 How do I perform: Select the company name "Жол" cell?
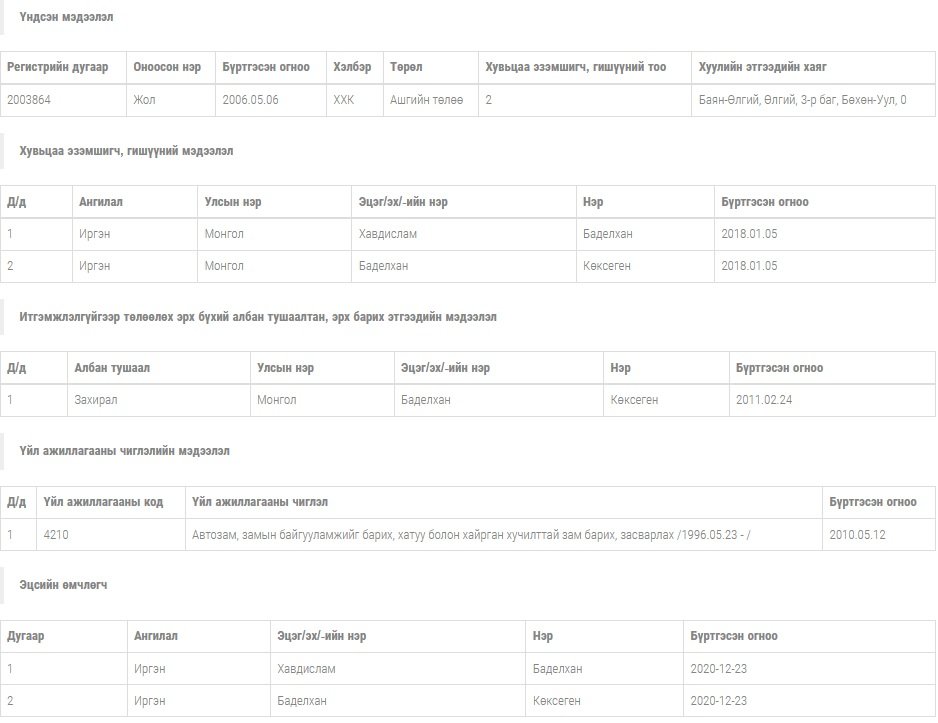[144, 100]
